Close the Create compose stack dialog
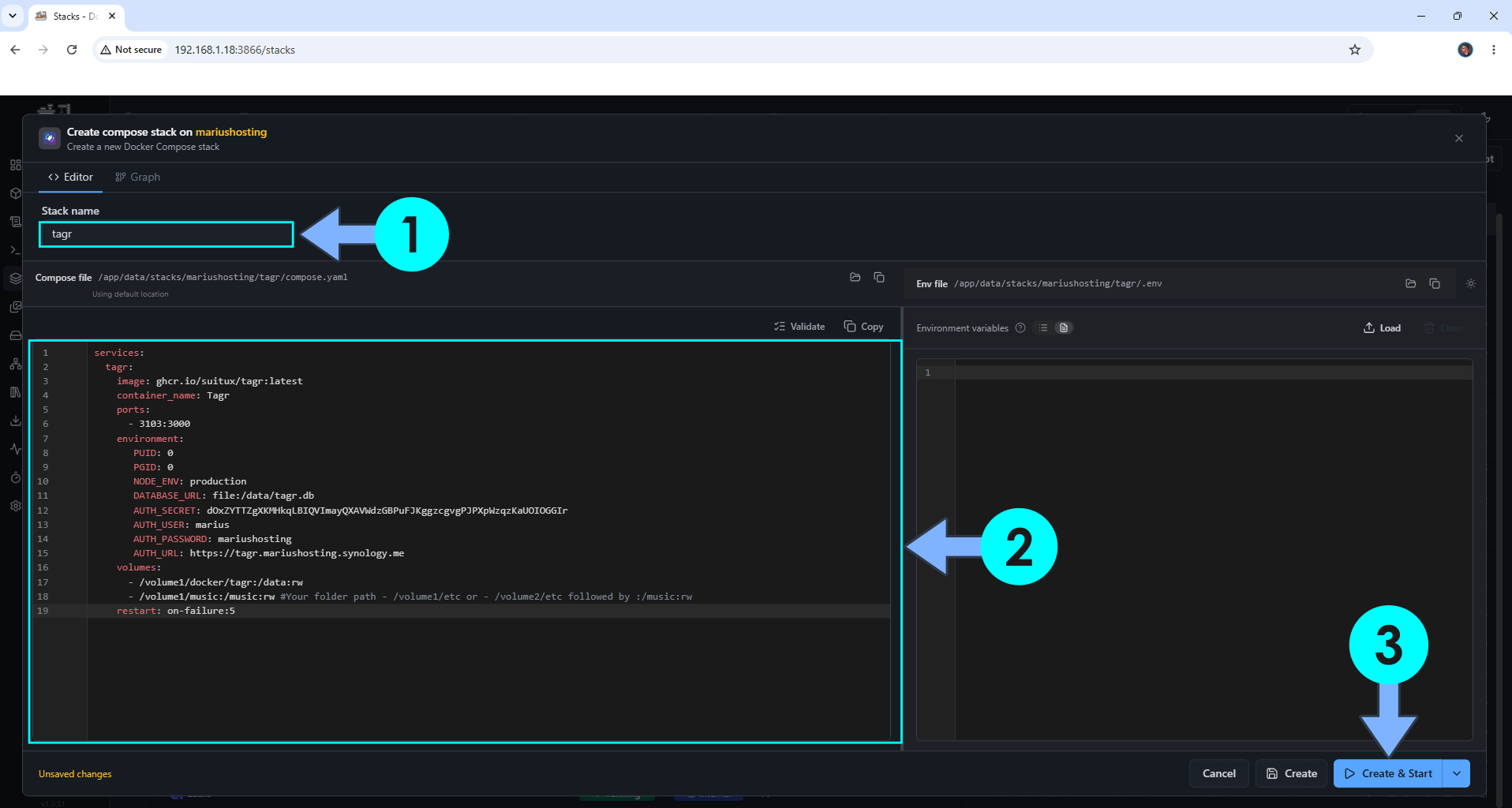The width and height of the screenshot is (1512, 808). click(x=1459, y=138)
